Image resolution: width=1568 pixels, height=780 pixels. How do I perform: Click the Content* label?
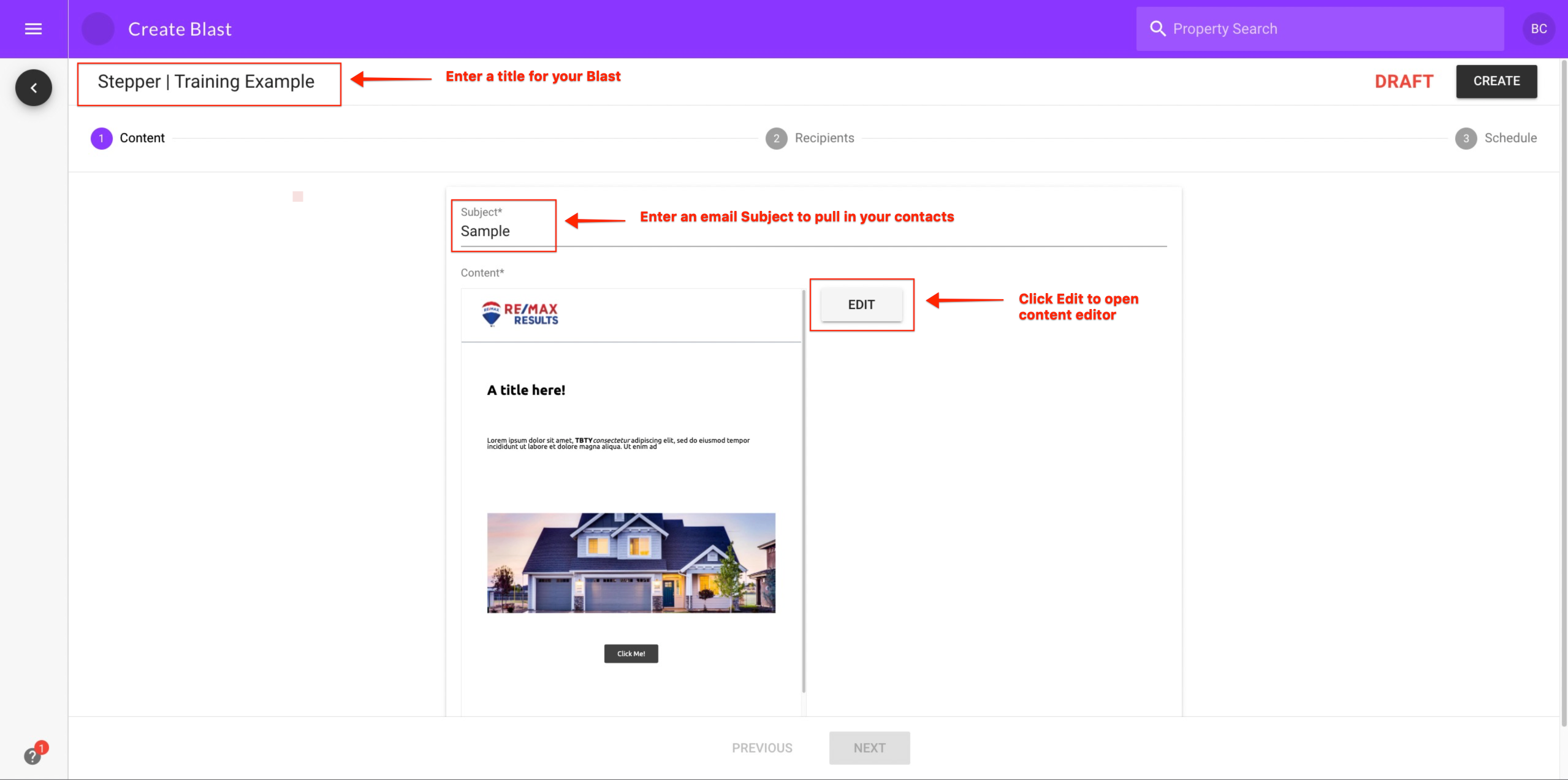(482, 273)
